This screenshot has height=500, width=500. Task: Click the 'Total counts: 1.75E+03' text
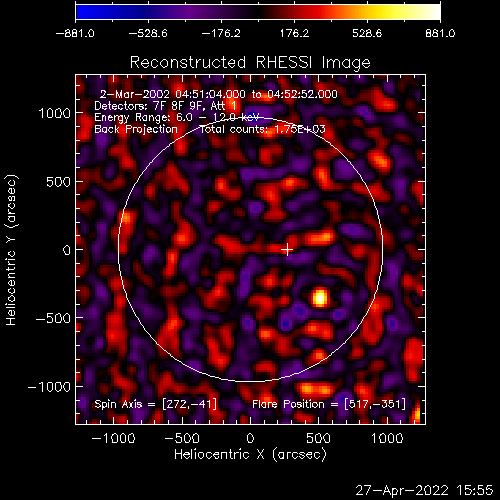click(x=262, y=129)
